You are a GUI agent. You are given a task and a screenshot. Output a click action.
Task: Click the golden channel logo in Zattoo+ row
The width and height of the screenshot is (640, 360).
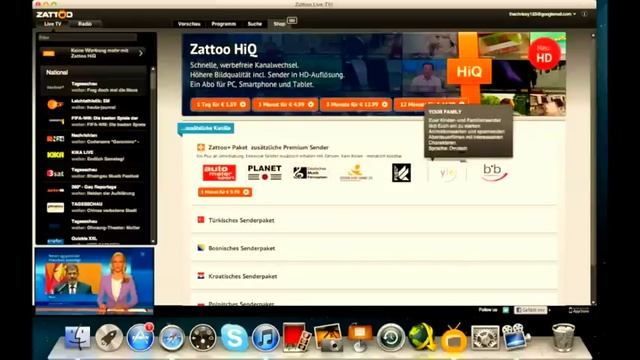pos(356,173)
